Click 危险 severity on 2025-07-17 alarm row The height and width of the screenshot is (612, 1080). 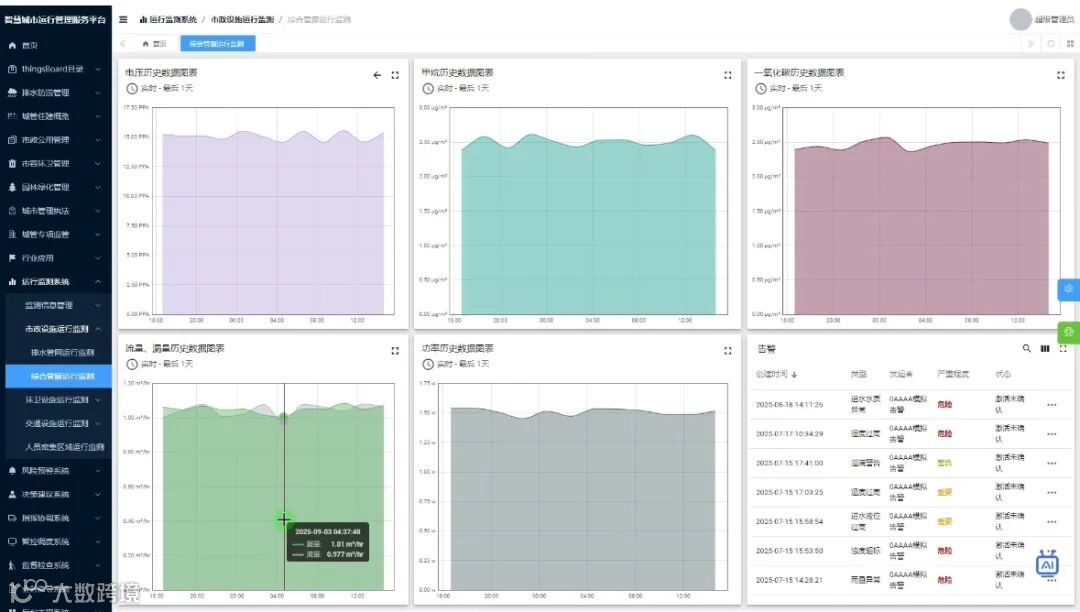[x=944, y=434]
